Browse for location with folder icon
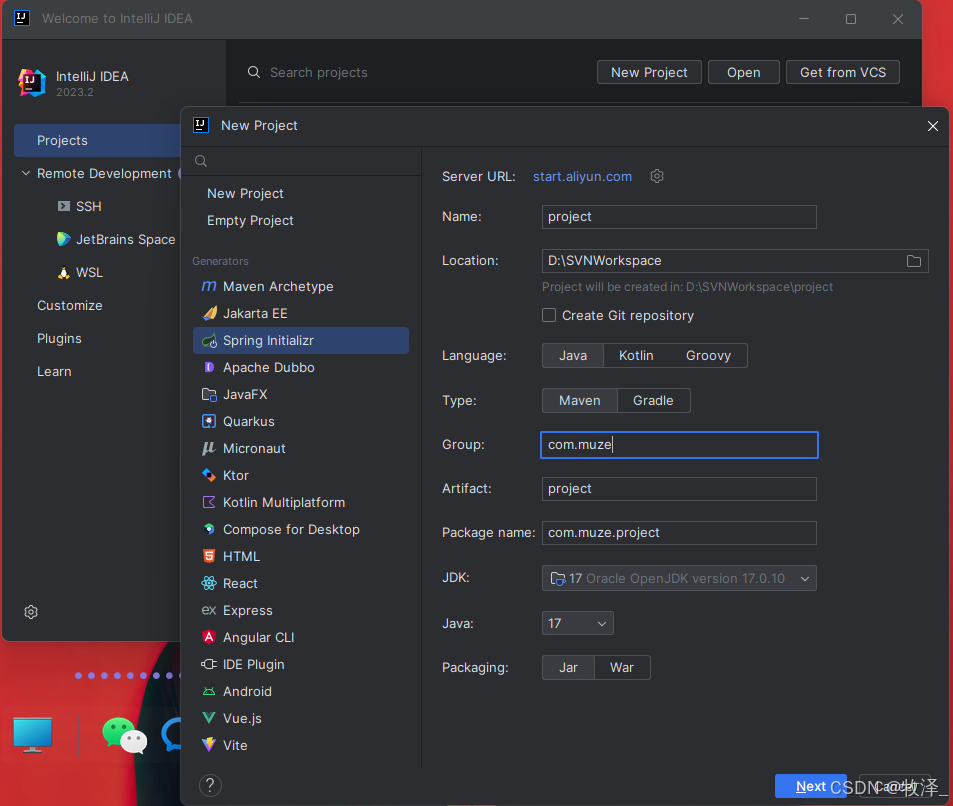This screenshot has width=953, height=806. 914,261
